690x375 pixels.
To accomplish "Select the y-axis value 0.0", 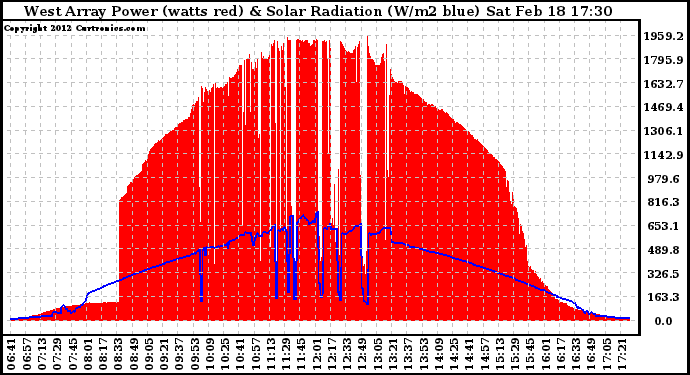I will pos(664,321).
